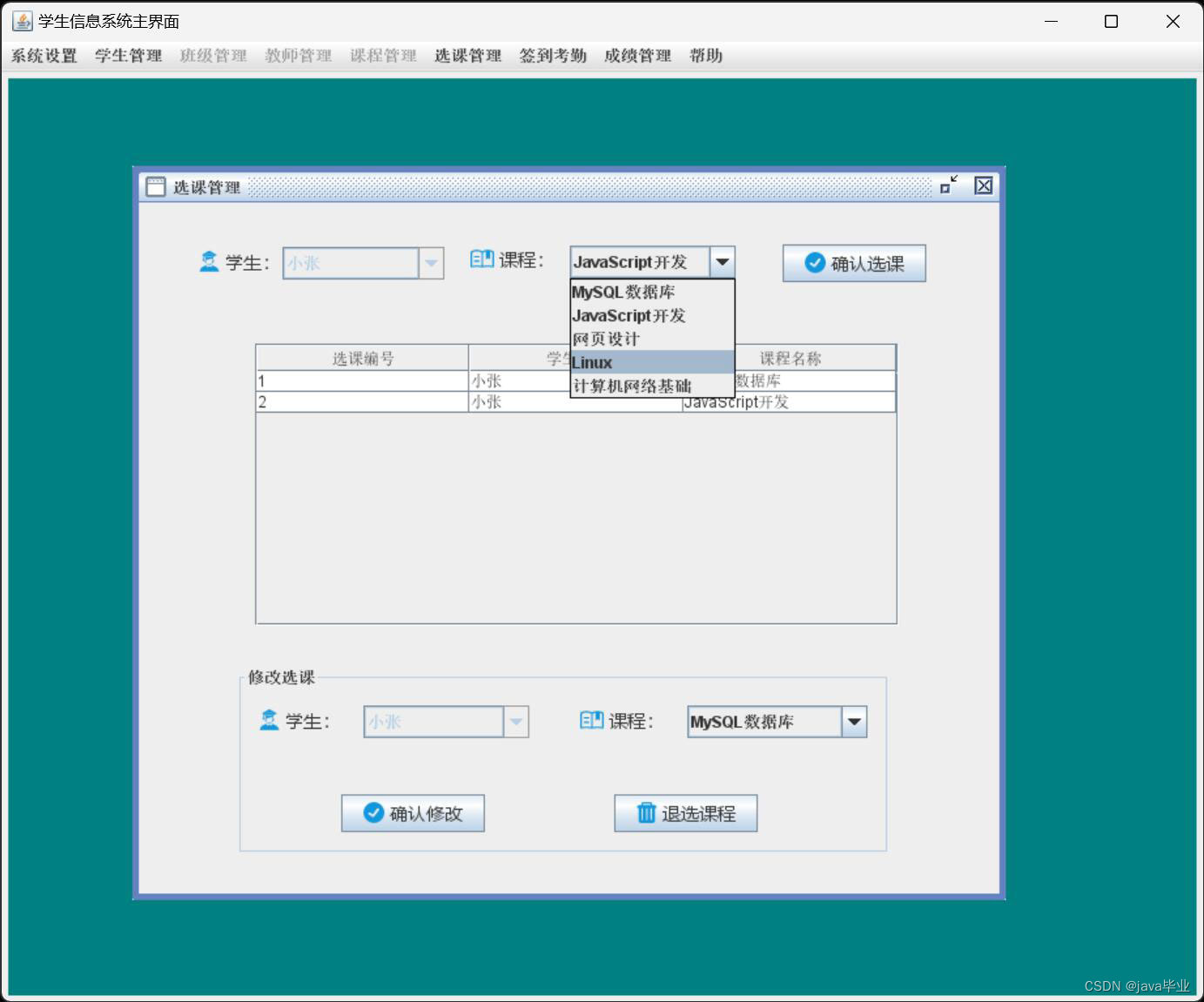Viewport: 1204px width, 1002px height.
Task: Select 网页设计 in the dropdown list
Action: coord(652,339)
